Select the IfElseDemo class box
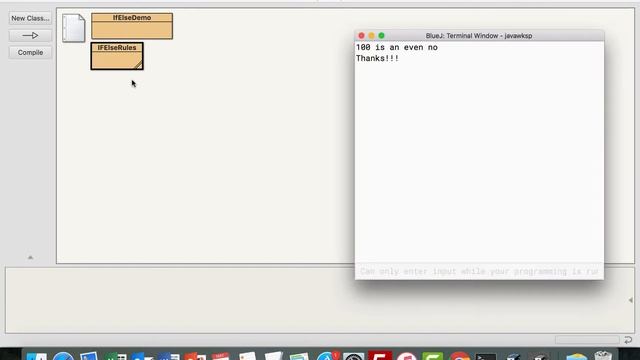Screen dimensions: 640x360 tap(132, 26)
